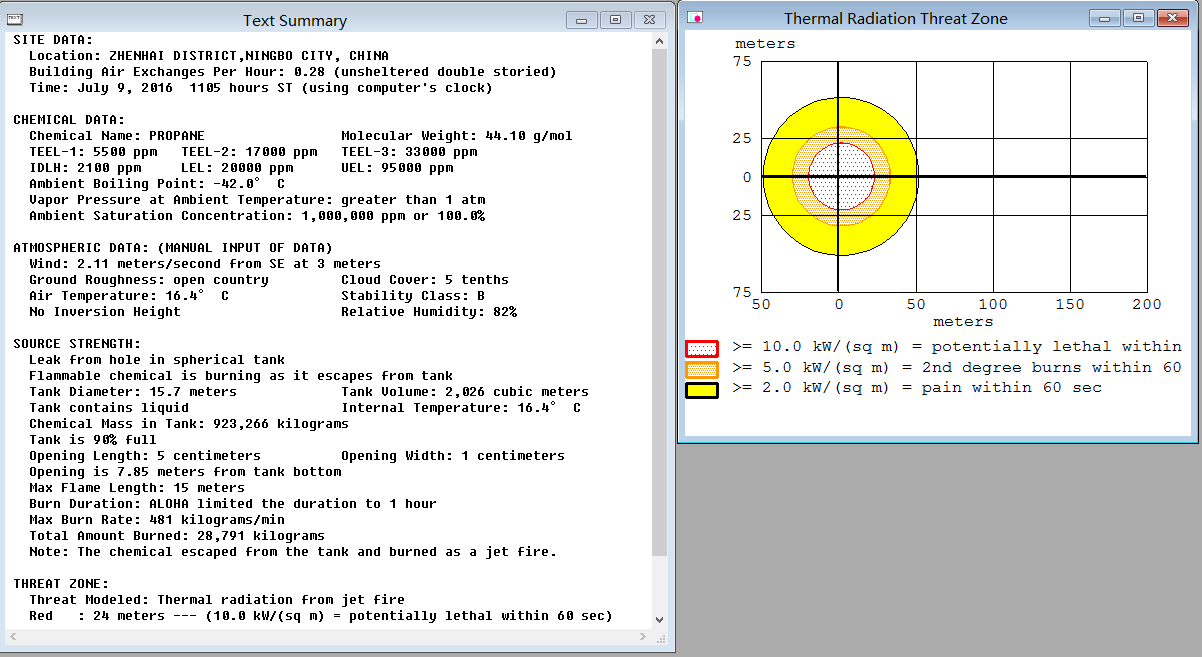Click 'Opening Width: 1 centimeters' text
Image resolution: width=1202 pixels, height=657 pixels.
pos(453,456)
